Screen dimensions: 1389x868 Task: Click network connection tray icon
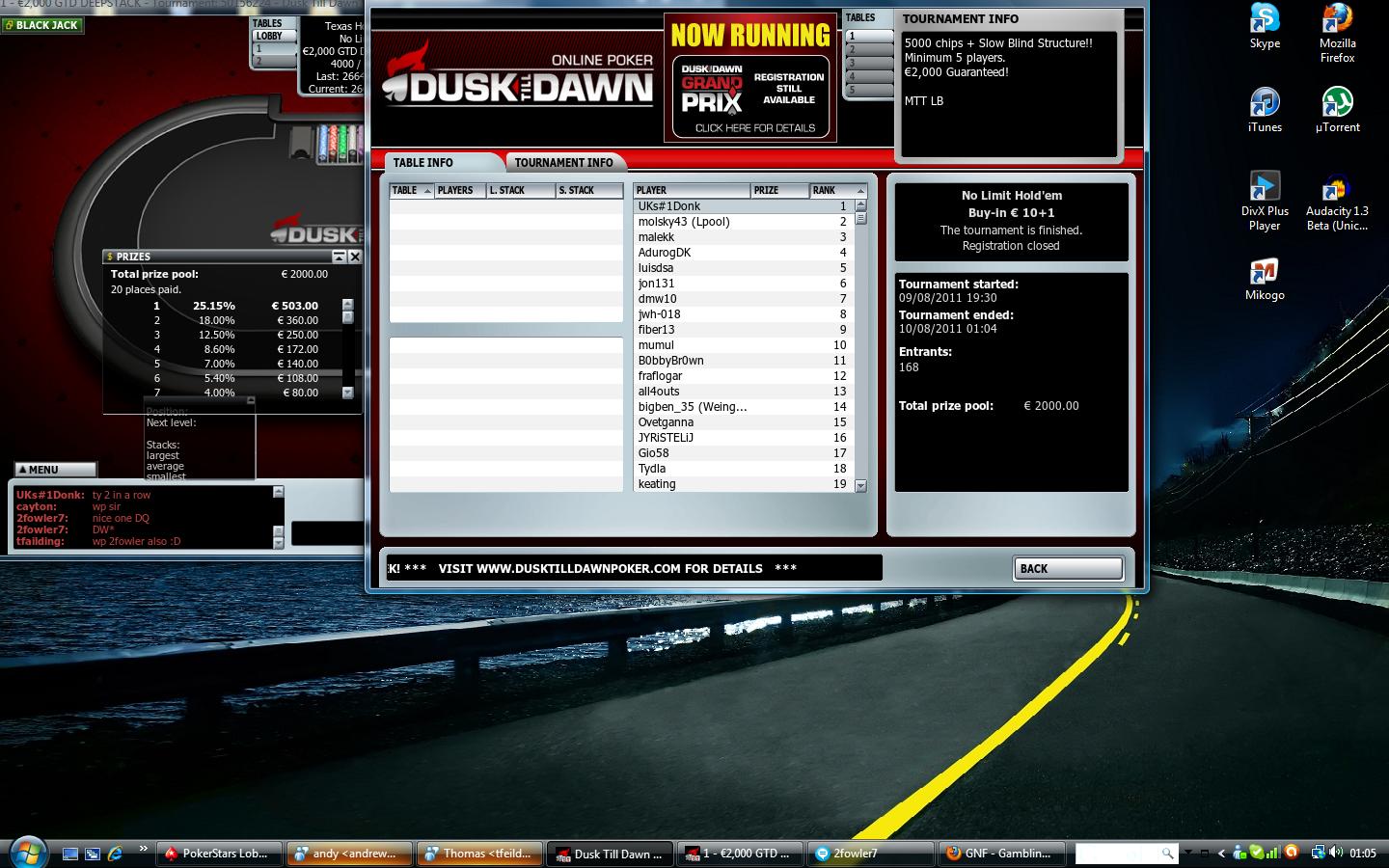(1318, 853)
